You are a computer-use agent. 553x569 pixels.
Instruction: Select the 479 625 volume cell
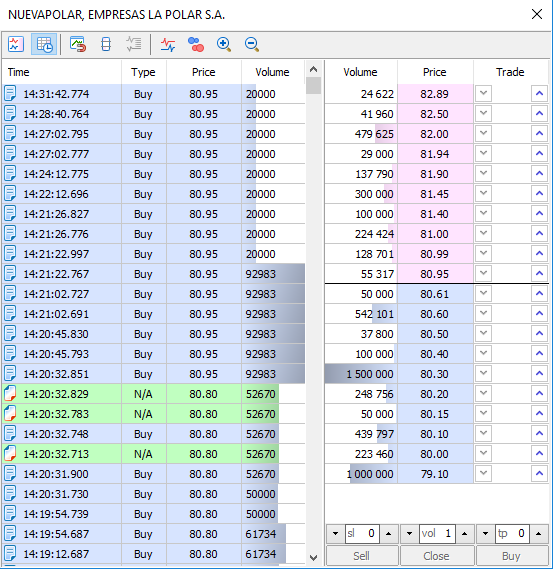[361, 134]
